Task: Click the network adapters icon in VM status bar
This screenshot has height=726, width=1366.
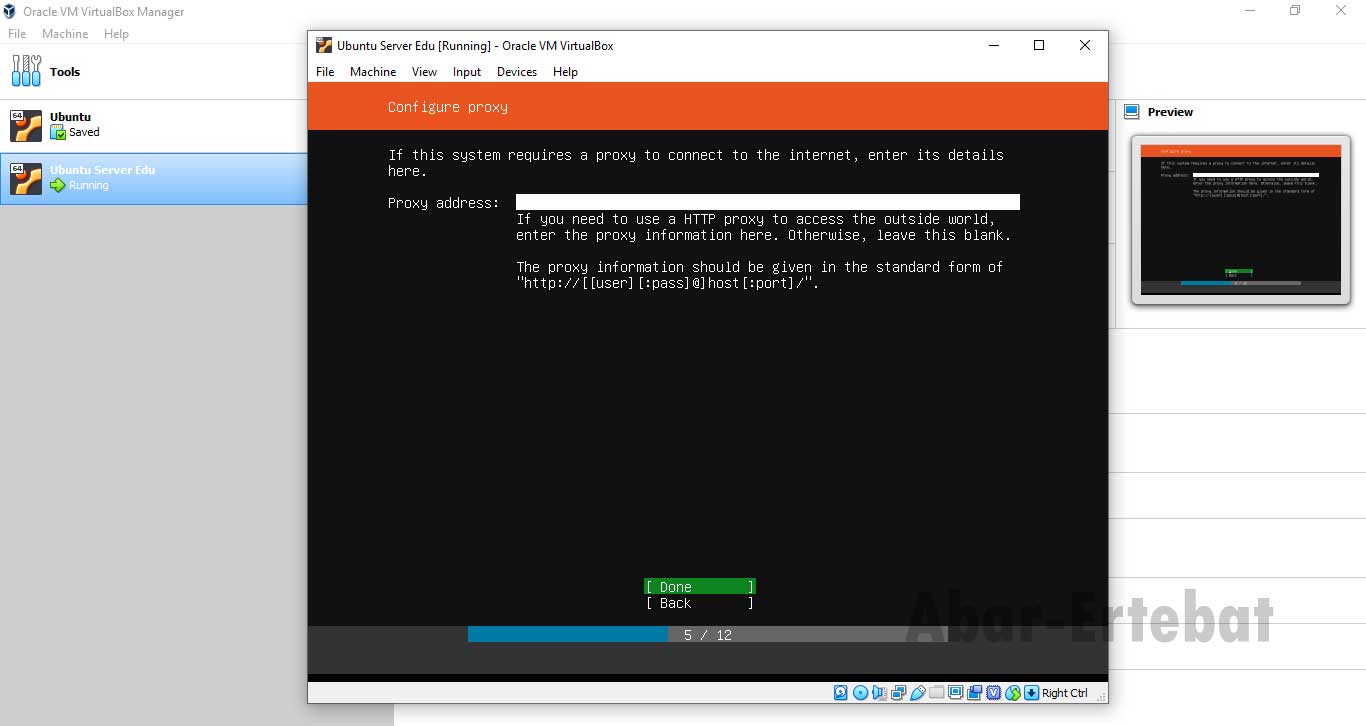Action: (898, 693)
